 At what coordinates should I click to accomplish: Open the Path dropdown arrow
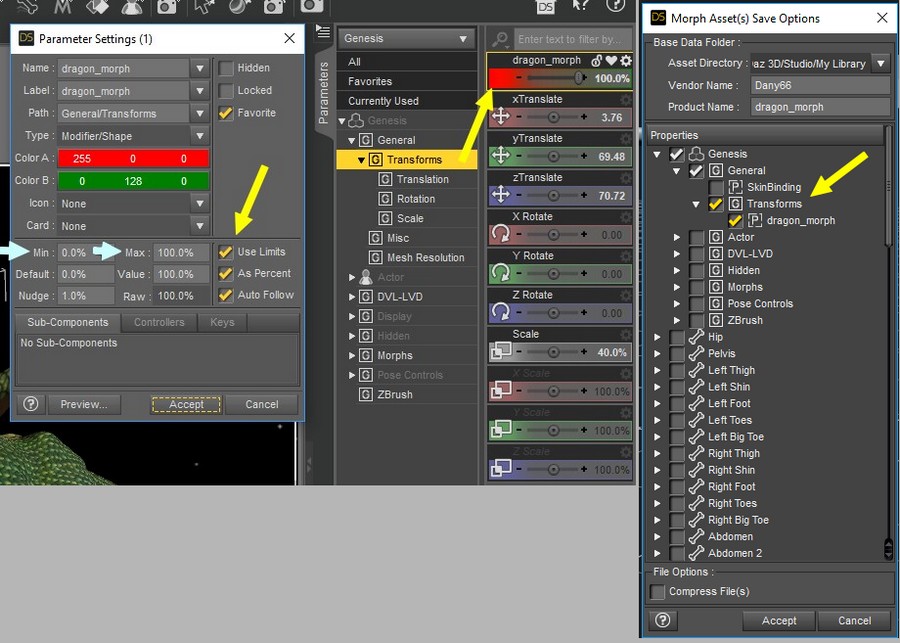coord(200,114)
